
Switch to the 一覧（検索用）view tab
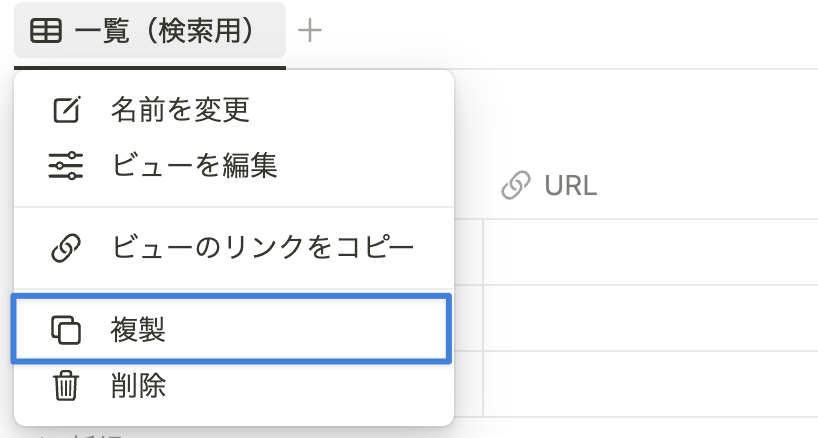pyautogui.click(x=150, y=30)
